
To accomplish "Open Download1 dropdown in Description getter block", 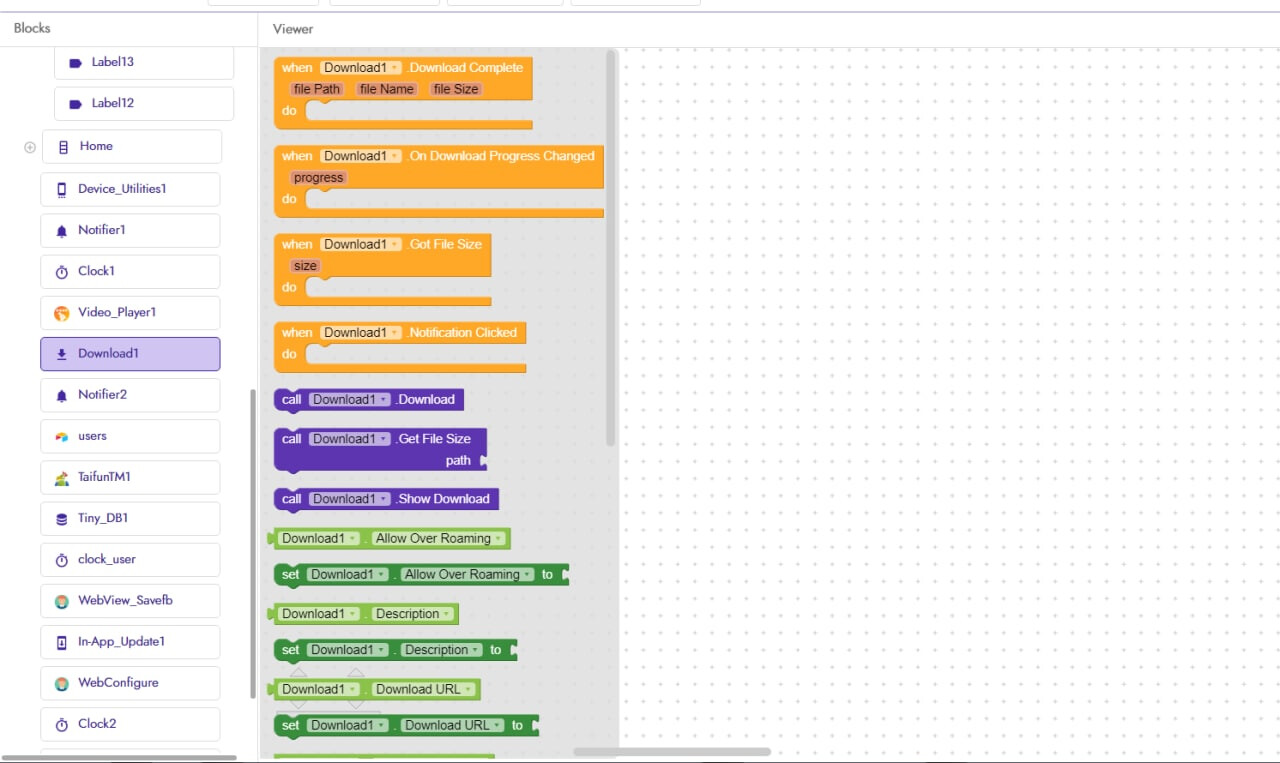I will pos(320,614).
